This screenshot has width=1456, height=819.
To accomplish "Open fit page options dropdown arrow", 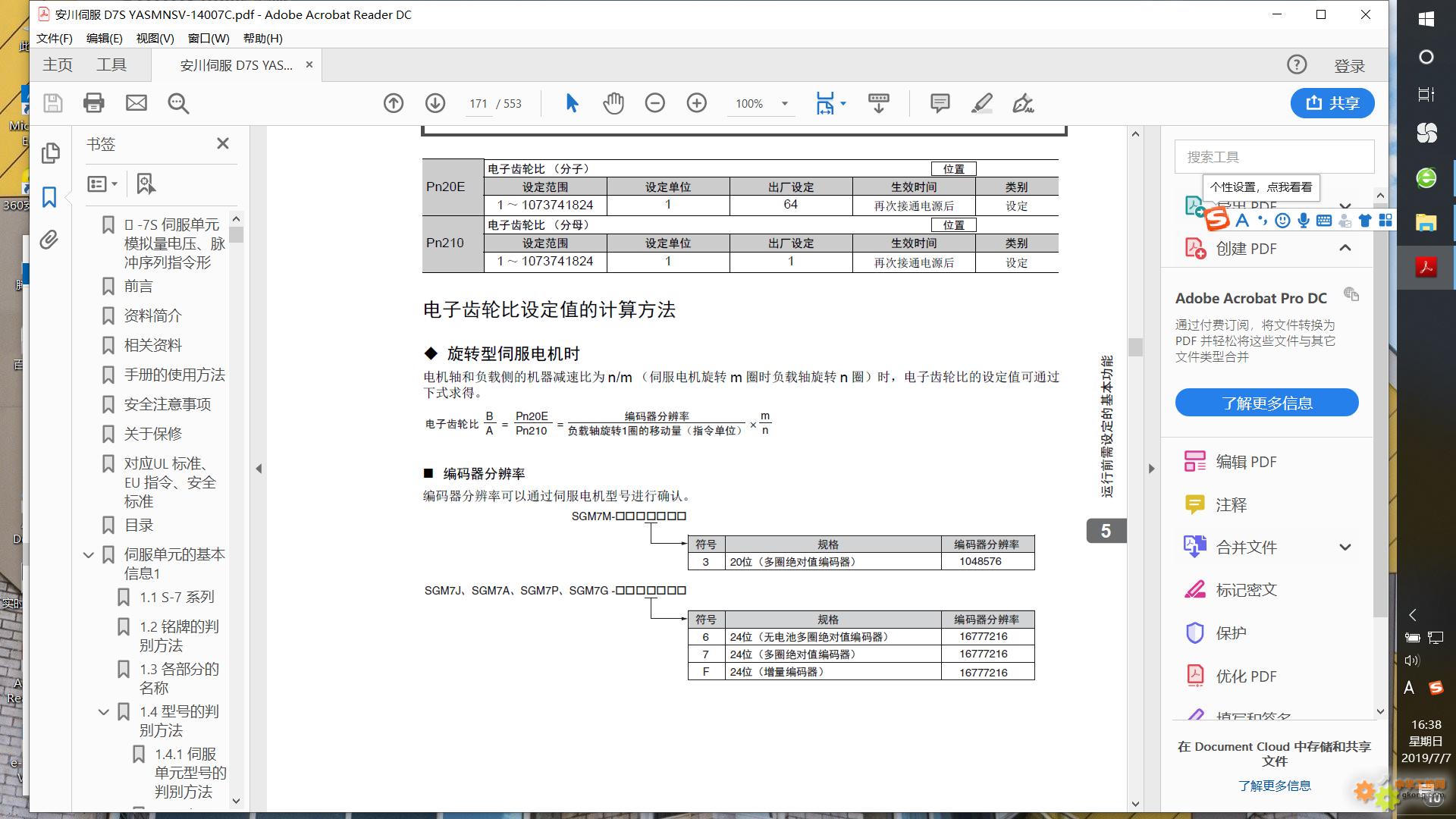I will 843,104.
